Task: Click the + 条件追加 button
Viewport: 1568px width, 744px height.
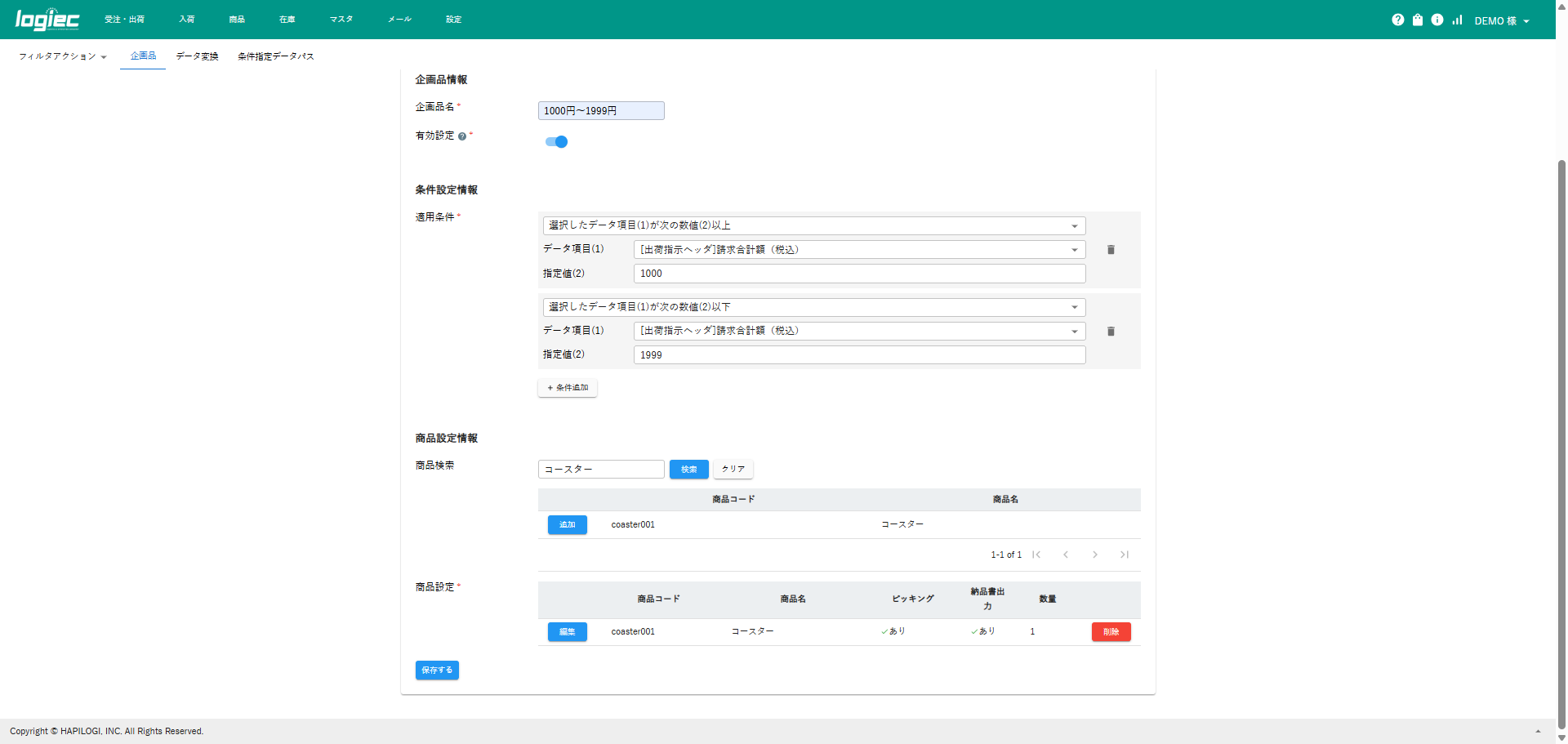Action: (x=568, y=388)
